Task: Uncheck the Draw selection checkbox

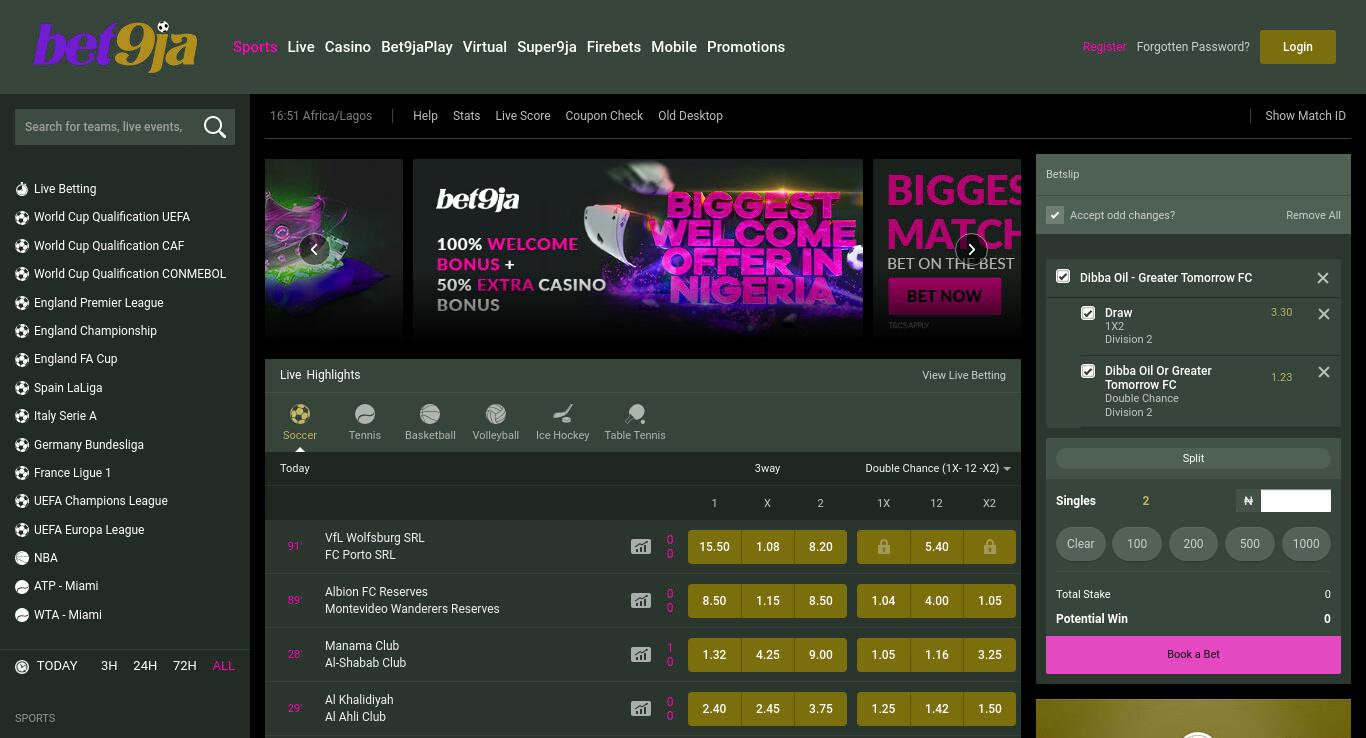Action: 1088,313
